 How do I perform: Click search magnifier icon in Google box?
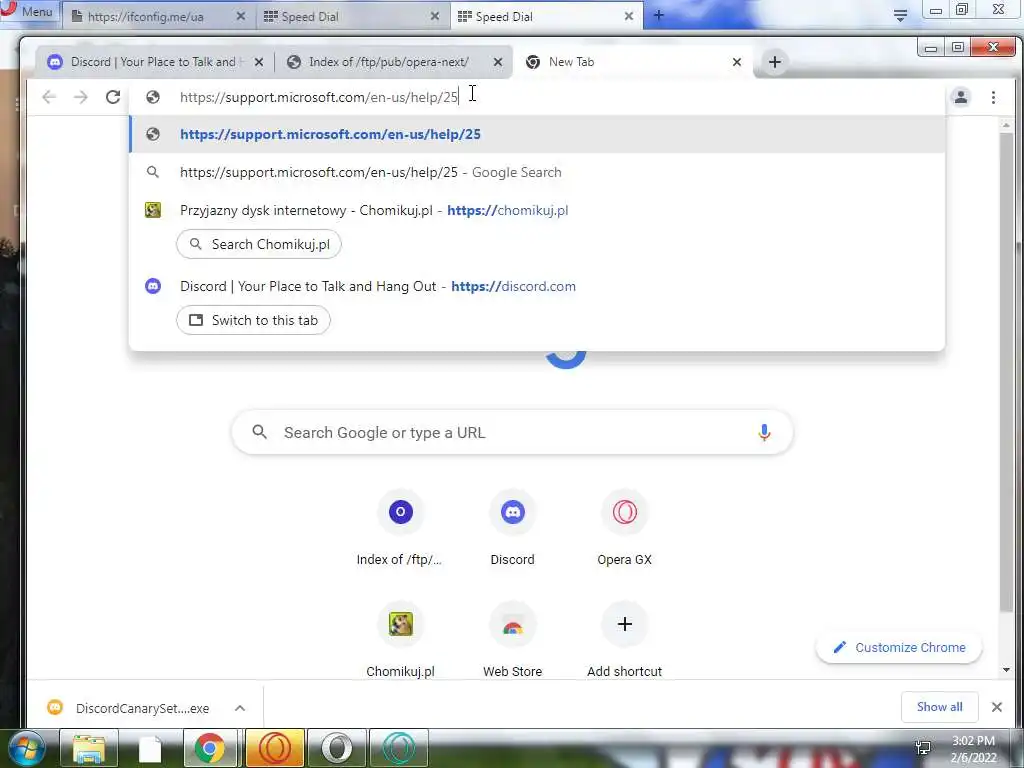[259, 432]
